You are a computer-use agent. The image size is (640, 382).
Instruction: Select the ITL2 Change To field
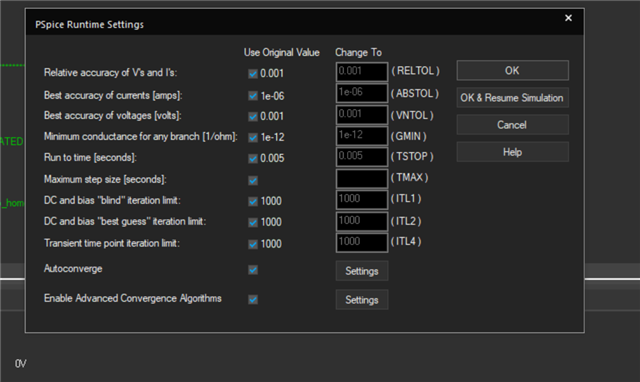(362, 222)
